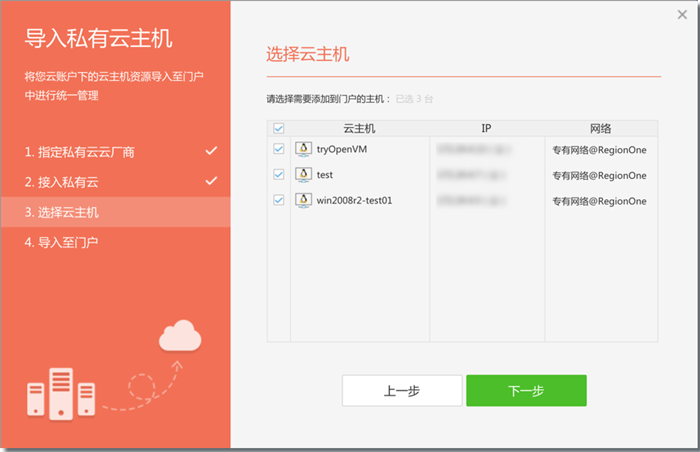Viewport: 700px width, 452px height.
Task: Go to step 1 指定私有云厂商
Action: (x=80, y=152)
